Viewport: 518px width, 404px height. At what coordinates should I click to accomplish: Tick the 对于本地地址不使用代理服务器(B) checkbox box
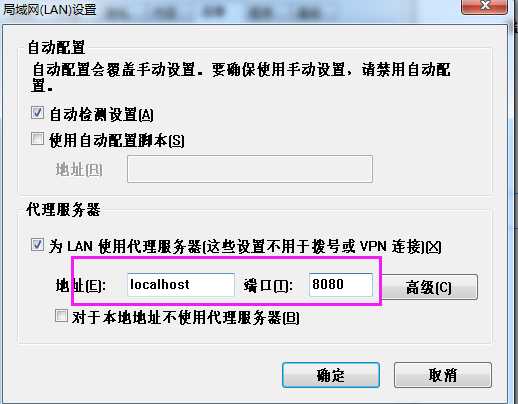click(61, 315)
